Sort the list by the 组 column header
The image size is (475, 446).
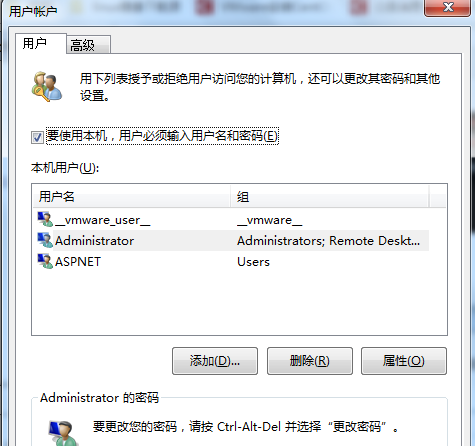coord(329,197)
